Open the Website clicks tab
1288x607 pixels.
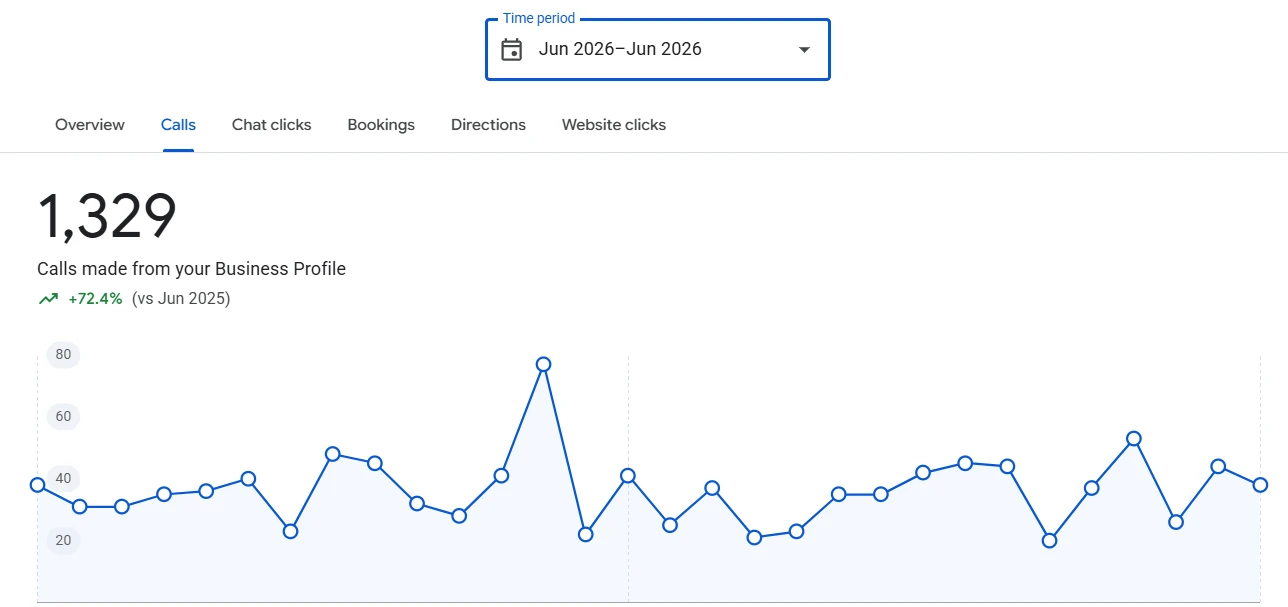614,125
